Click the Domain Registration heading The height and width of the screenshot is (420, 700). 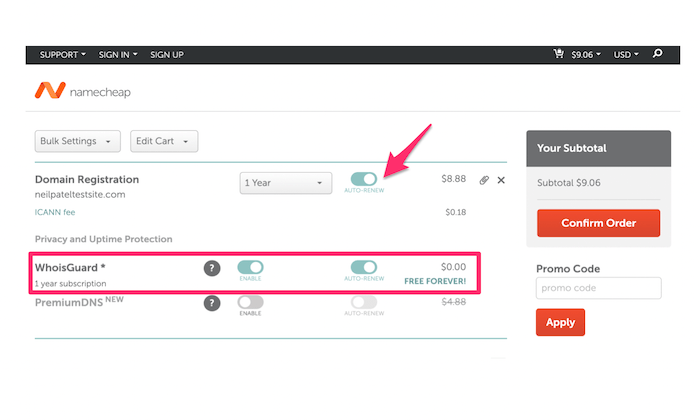point(87,179)
